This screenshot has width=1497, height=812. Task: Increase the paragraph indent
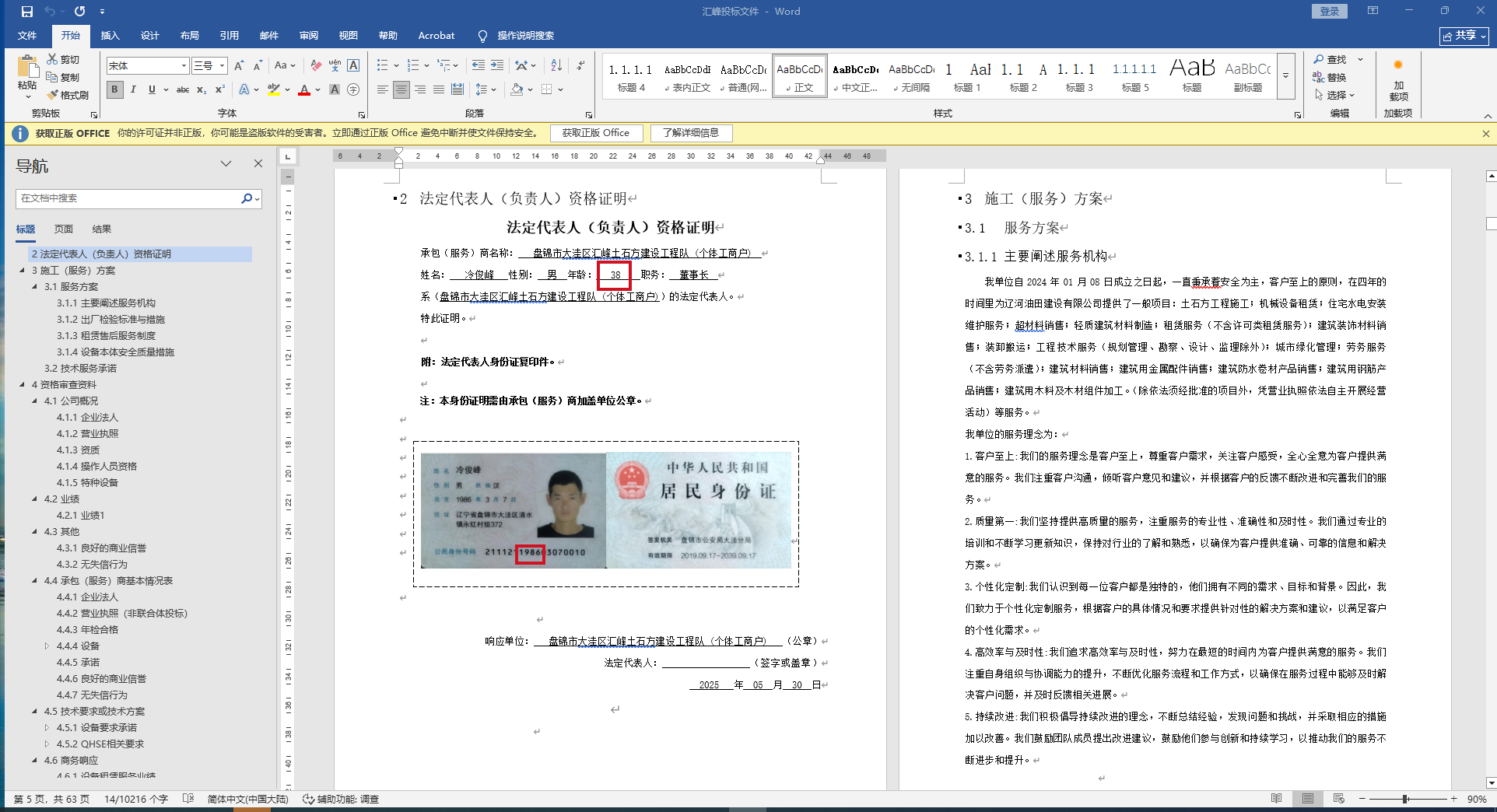(x=497, y=66)
